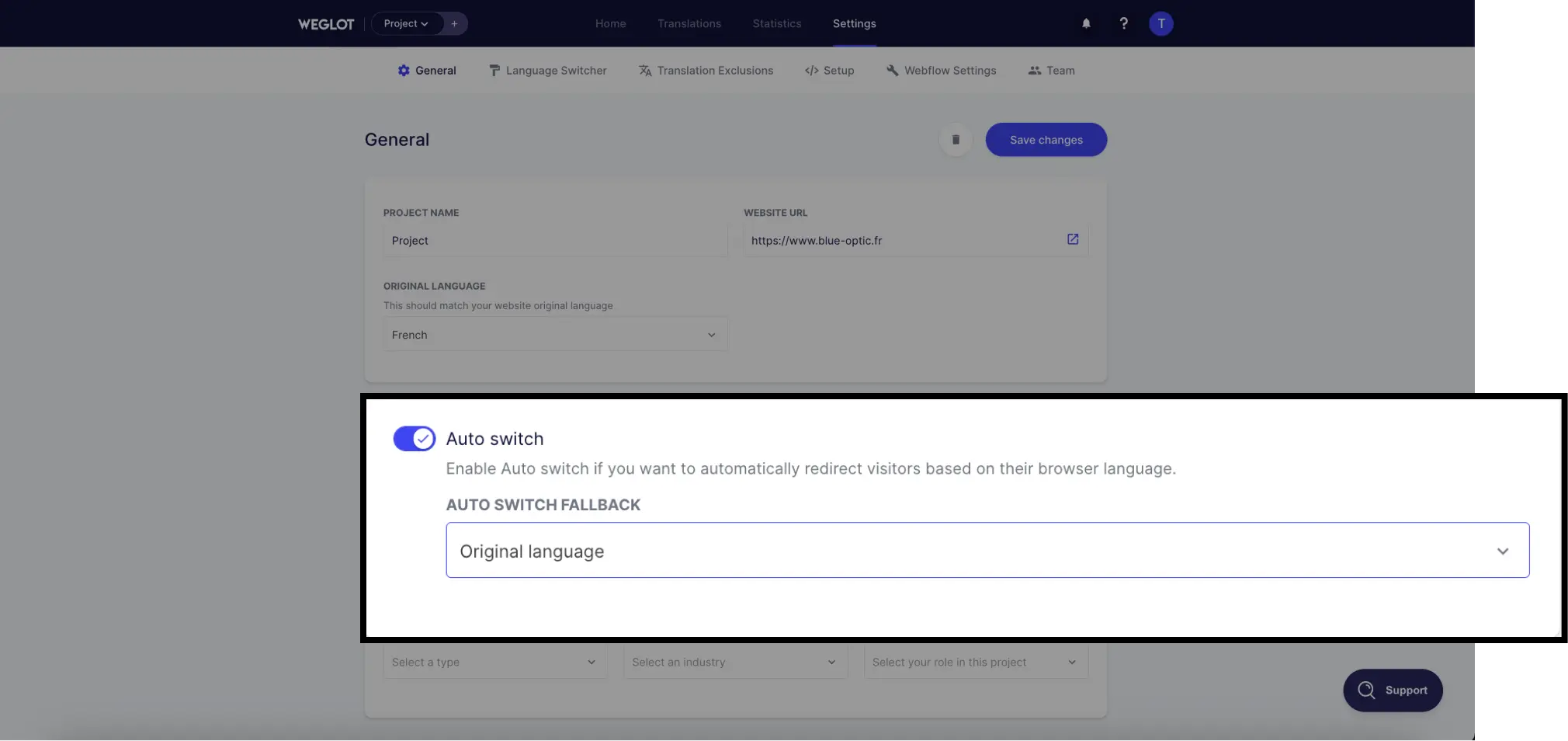Delete project using the trash icon
The height and width of the screenshot is (741, 1568).
[x=956, y=140]
